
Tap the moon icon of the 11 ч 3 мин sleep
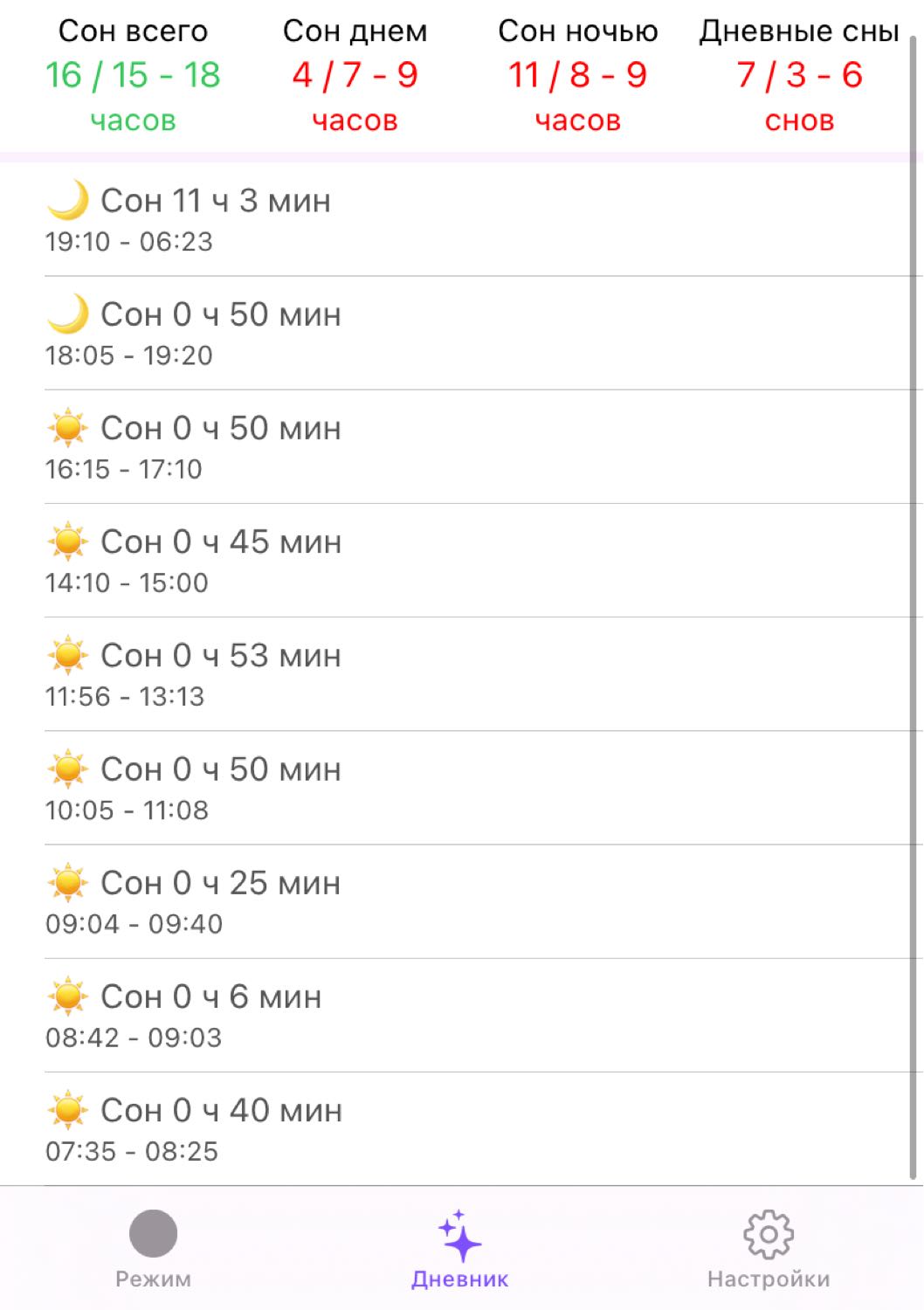coord(68,200)
